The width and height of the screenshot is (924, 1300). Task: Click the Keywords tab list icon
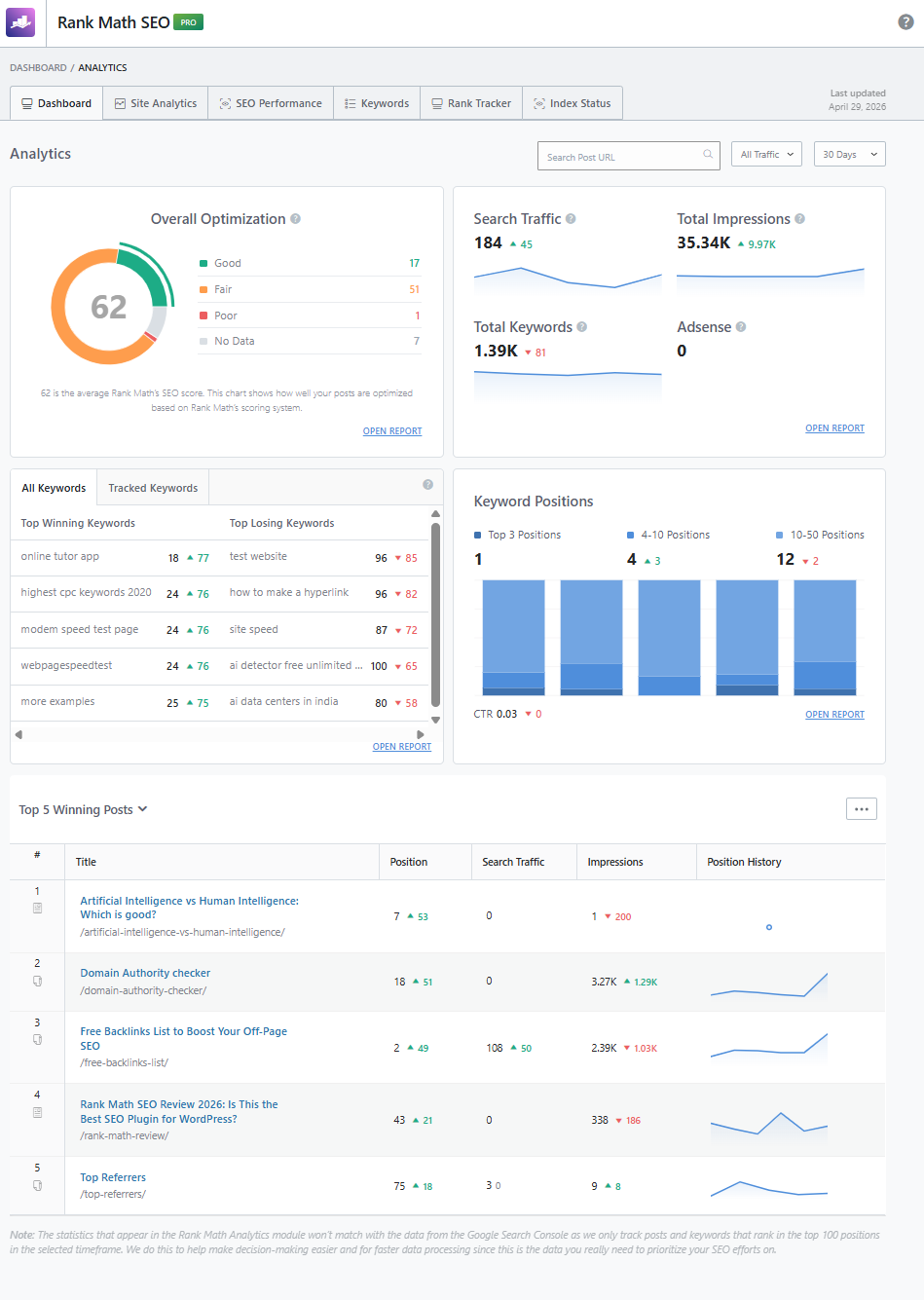tap(350, 103)
